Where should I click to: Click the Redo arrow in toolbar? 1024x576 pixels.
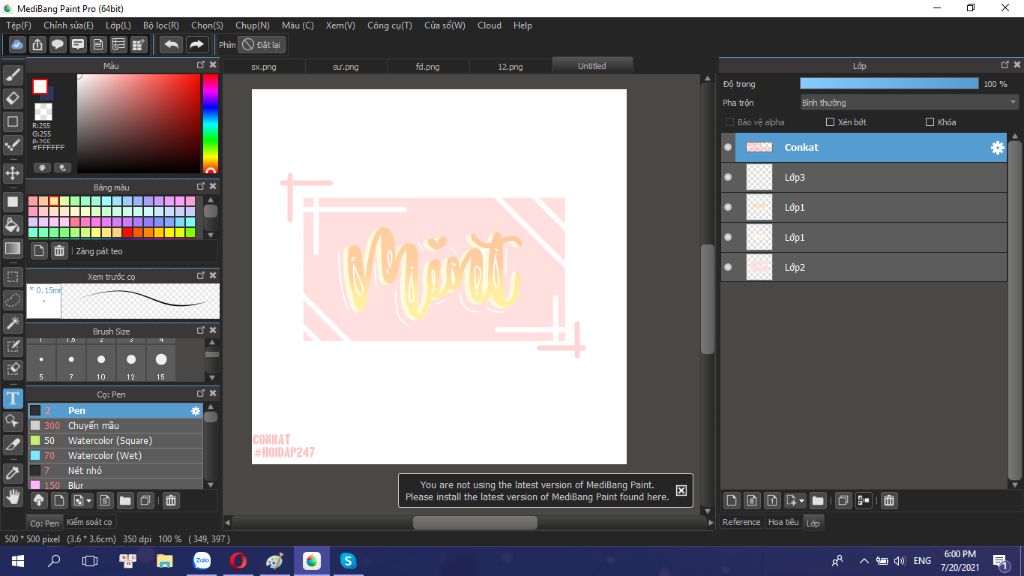[196, 44]
